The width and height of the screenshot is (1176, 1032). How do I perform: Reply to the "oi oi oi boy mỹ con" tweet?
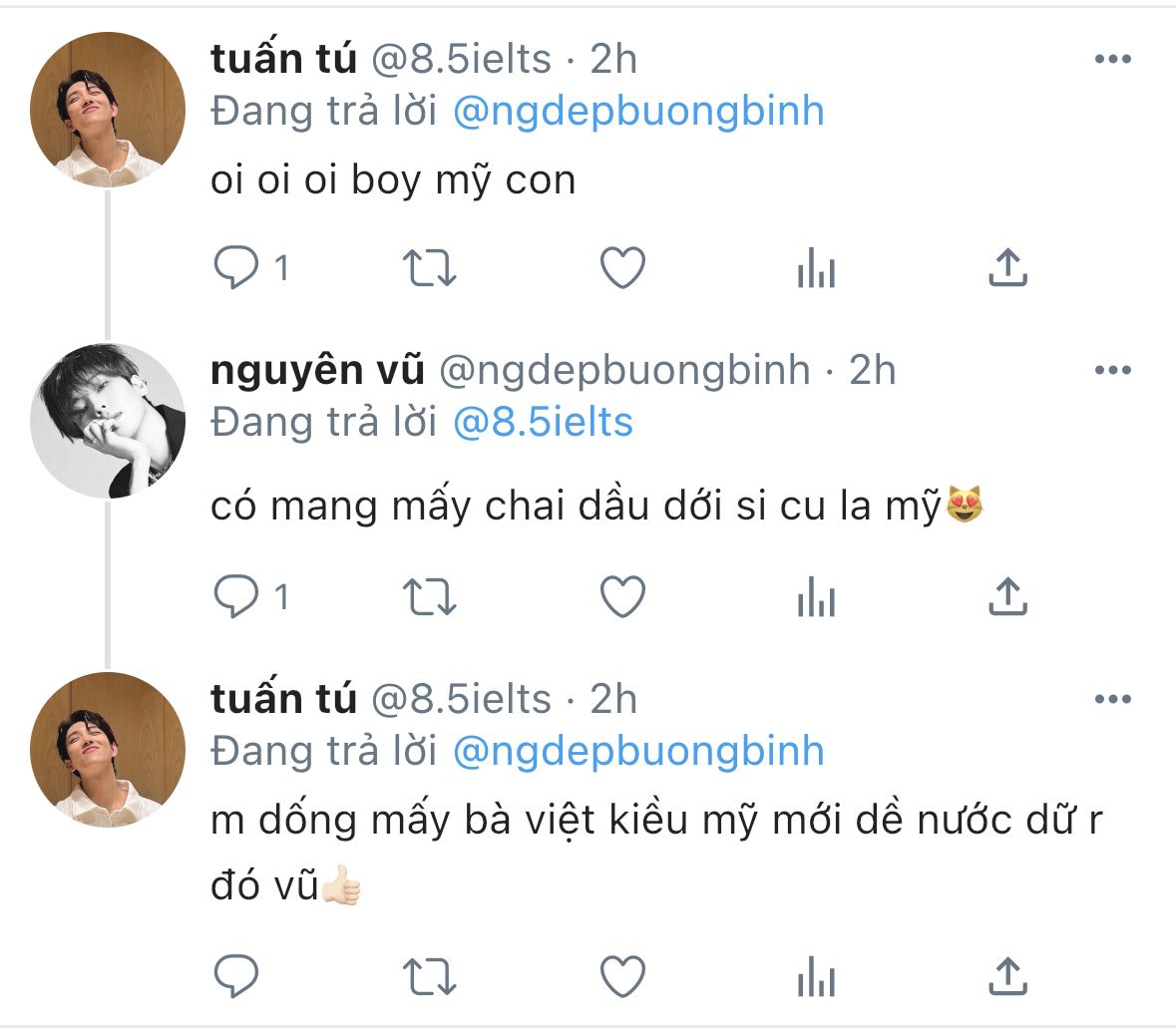click(236, 268)
